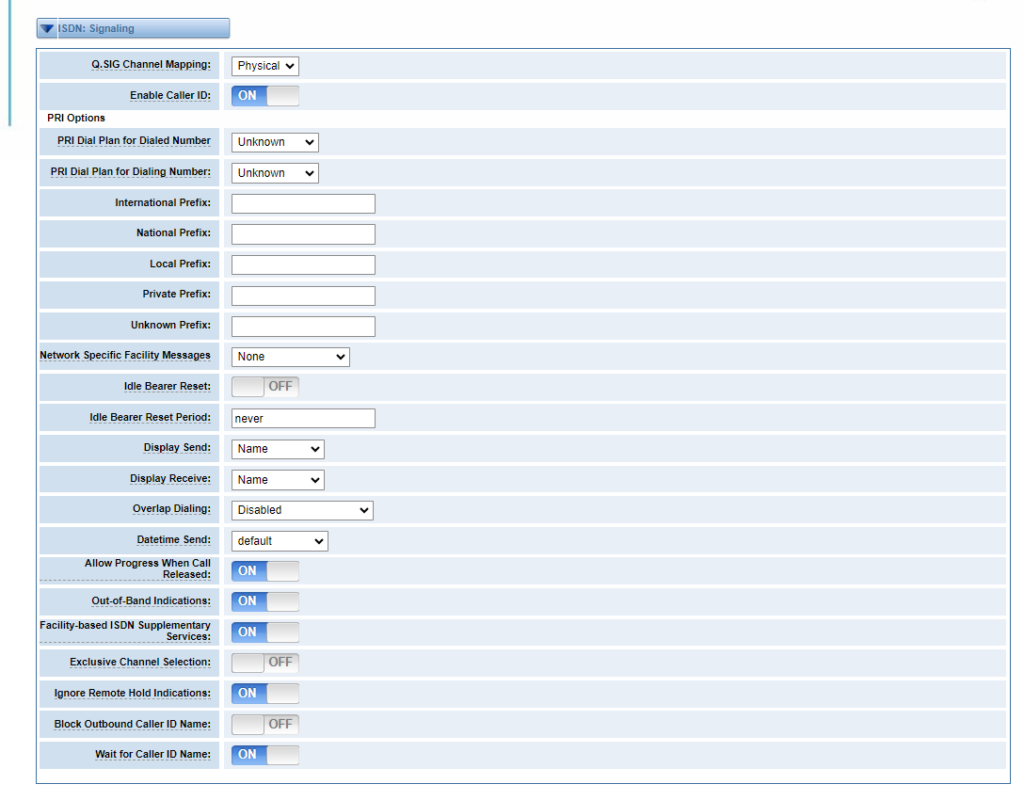
Task: Disable Allow Progress When Call Released
Action: [x=264, y=570]
